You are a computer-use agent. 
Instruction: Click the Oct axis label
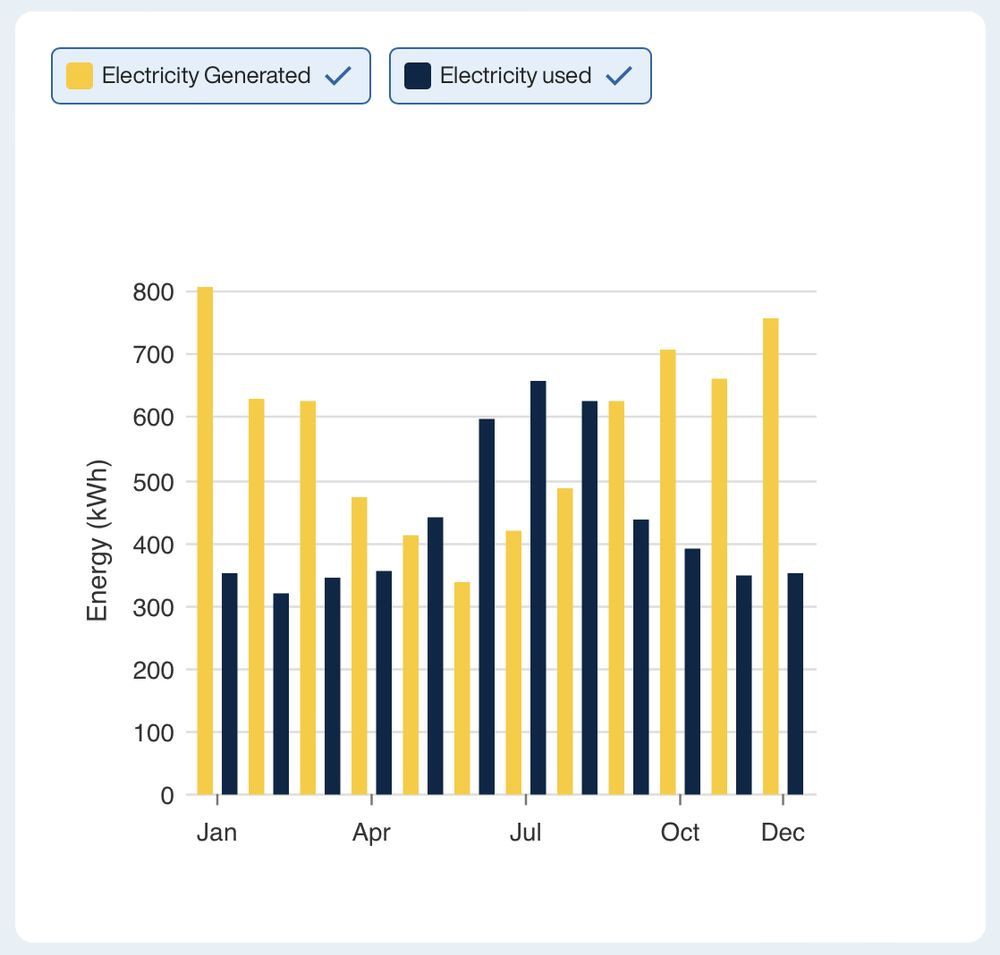pyautogui.click(x=680, y=833)
